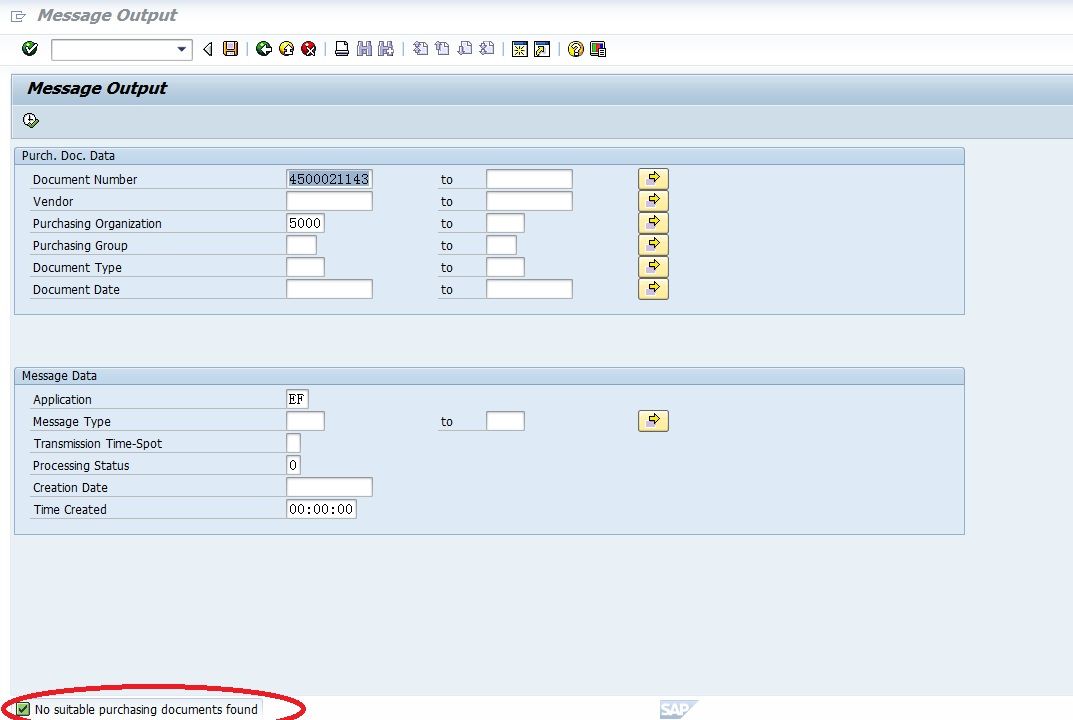Screen dimensions: 1073x720
Task: Open multiple selection for Document Number
Action: (x=653, y=179)
